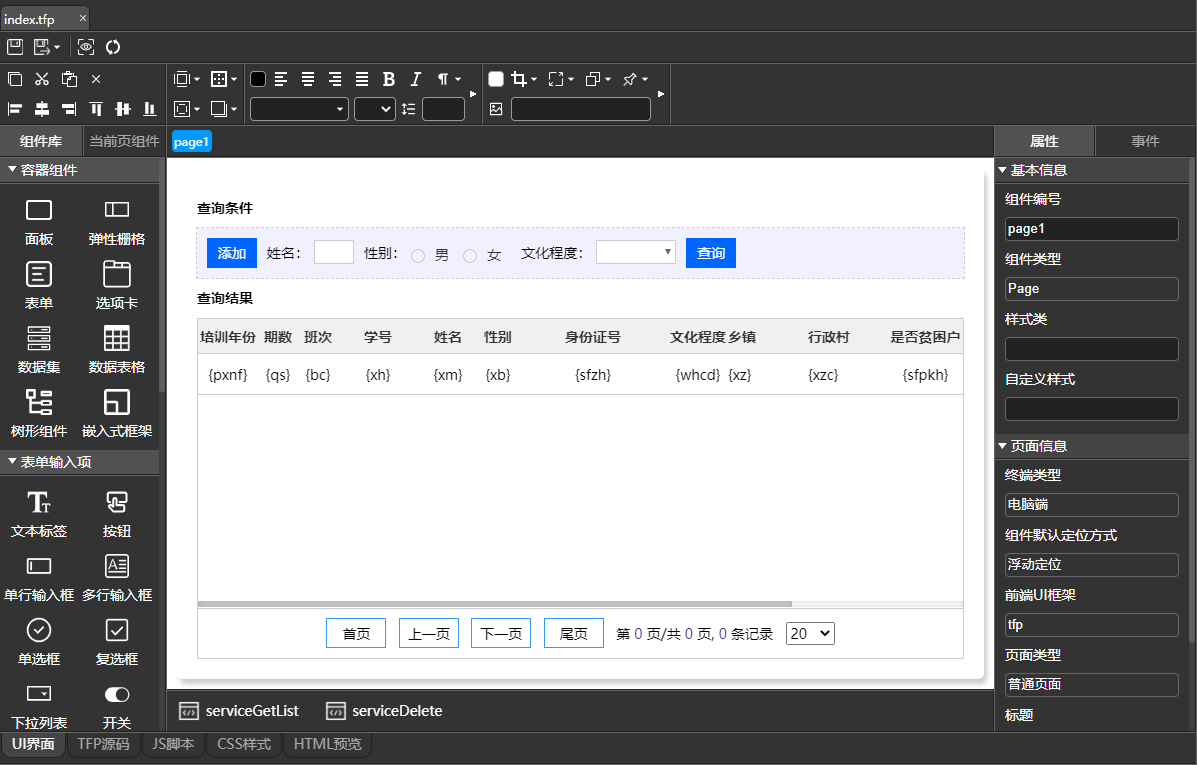Click the center text alignment icon
This screenshot has height=765, width=1197.
(308, 79)
